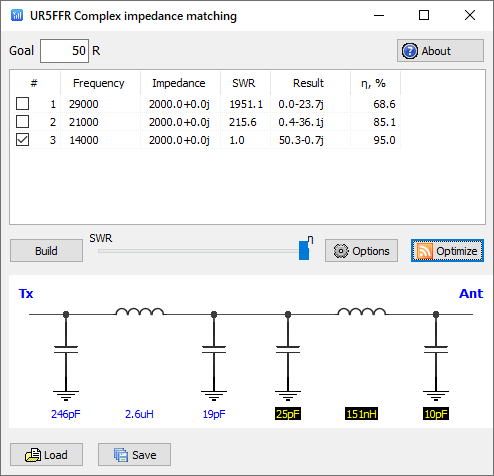Click the SWR column header
The height and width of the screenshot is (476, 494).
(244, 83)
